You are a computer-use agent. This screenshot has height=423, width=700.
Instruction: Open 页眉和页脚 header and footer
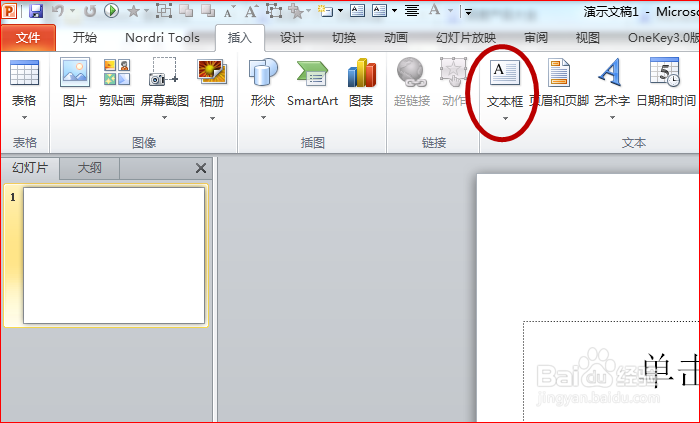(x=559, y=83)
